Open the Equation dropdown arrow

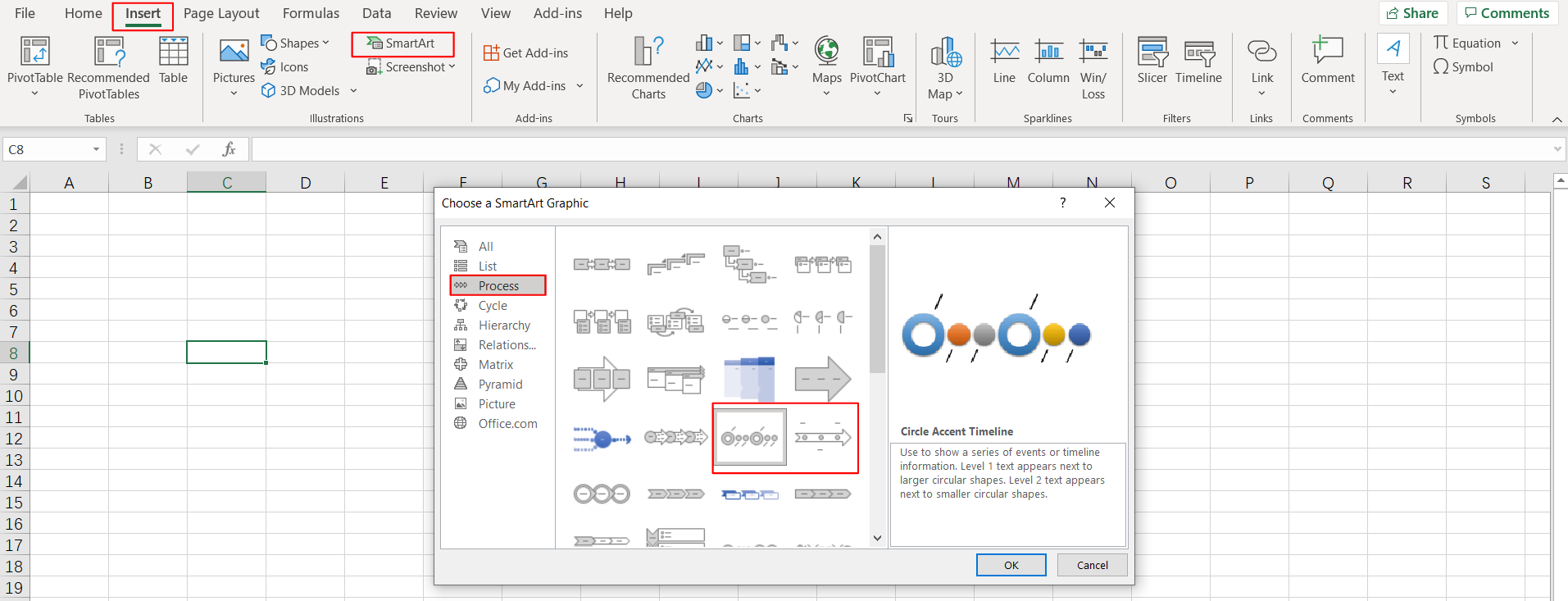(1514, 43)
